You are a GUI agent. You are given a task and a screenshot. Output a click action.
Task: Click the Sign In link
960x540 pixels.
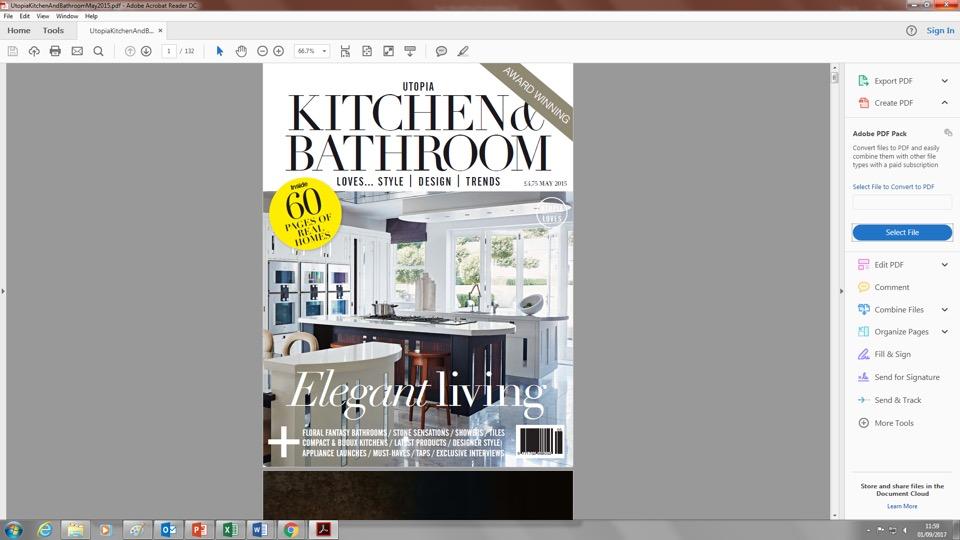(940, 31)
